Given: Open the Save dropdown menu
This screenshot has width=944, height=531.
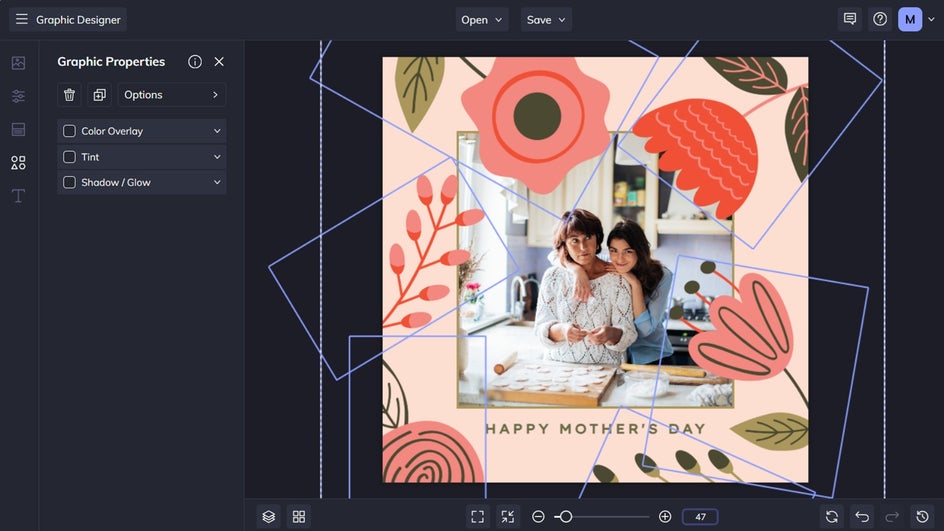Looking at the screenshot, I should [x=546, y=20].
